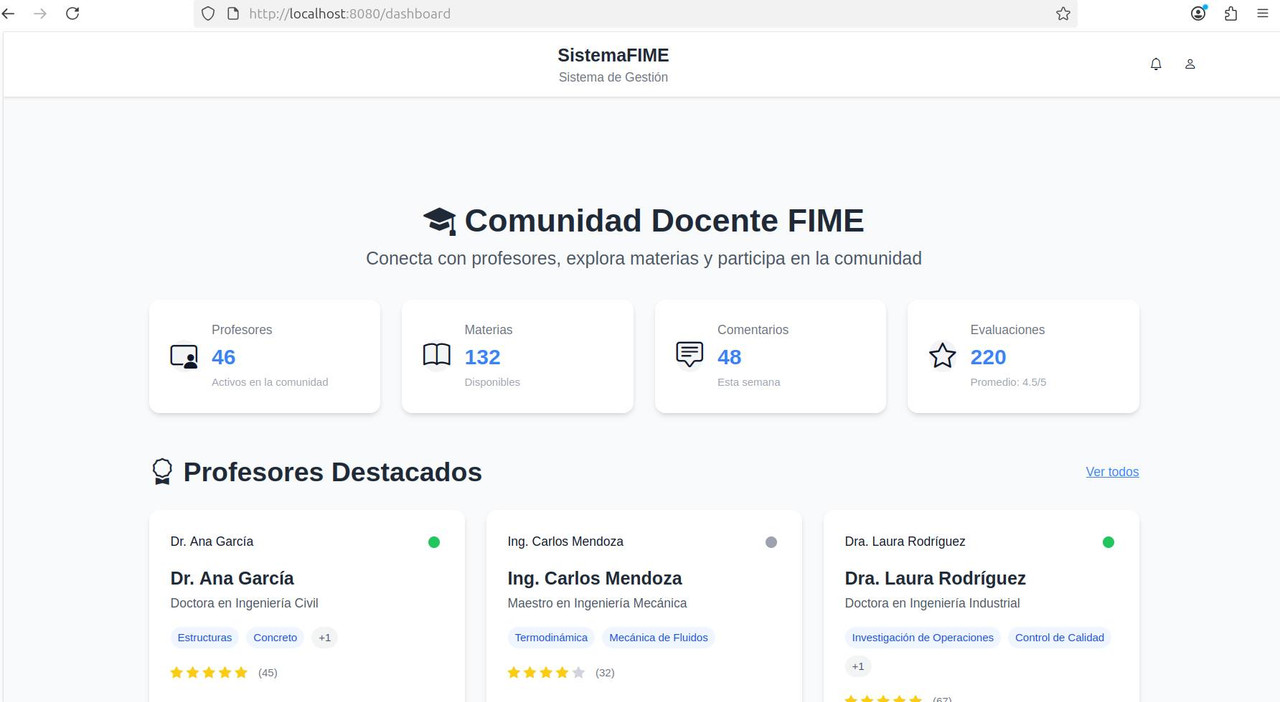The width and height of the screenshot is (1280, 702).
Task: Click the browser back arrow
Action: (x=9, y=14)
